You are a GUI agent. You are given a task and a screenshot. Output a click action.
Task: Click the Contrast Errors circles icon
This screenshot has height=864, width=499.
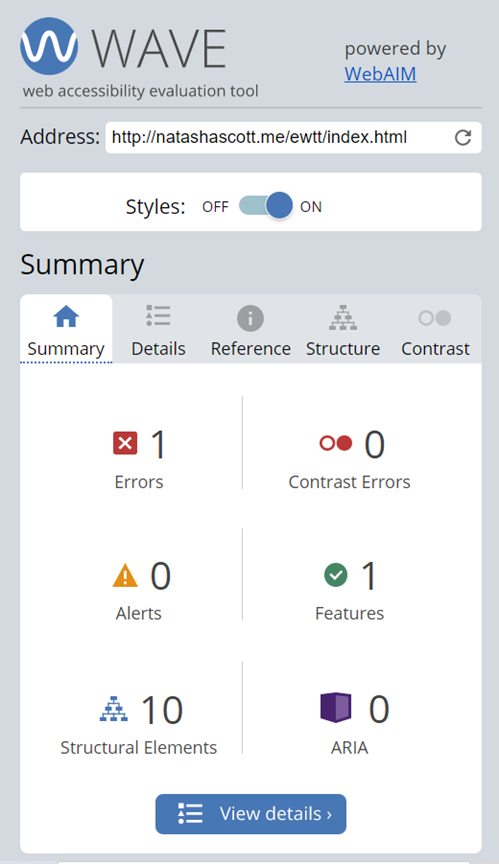[335, 443]
